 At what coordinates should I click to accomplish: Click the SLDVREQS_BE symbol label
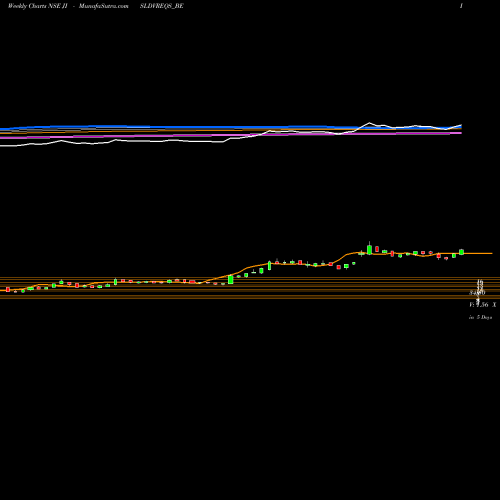click(x=162, y=6)
